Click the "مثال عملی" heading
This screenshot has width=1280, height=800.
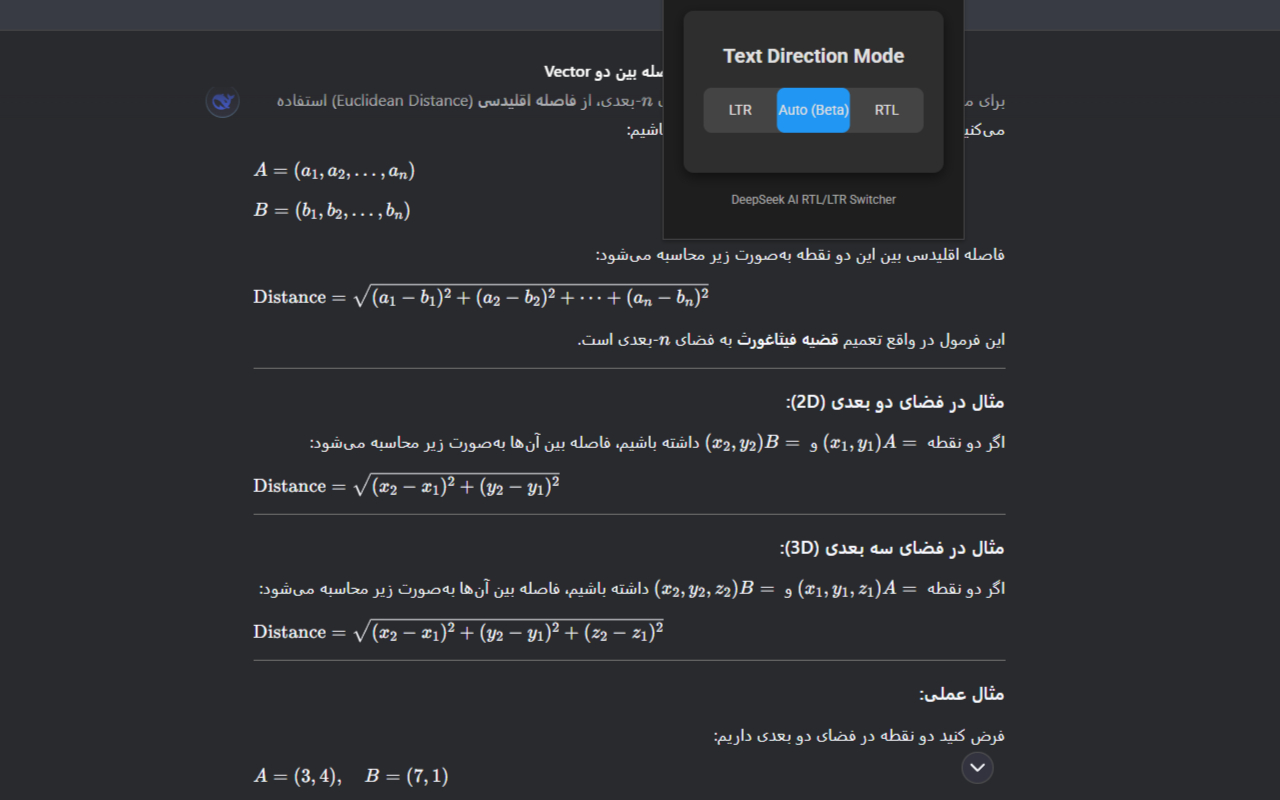coord(961,694)
